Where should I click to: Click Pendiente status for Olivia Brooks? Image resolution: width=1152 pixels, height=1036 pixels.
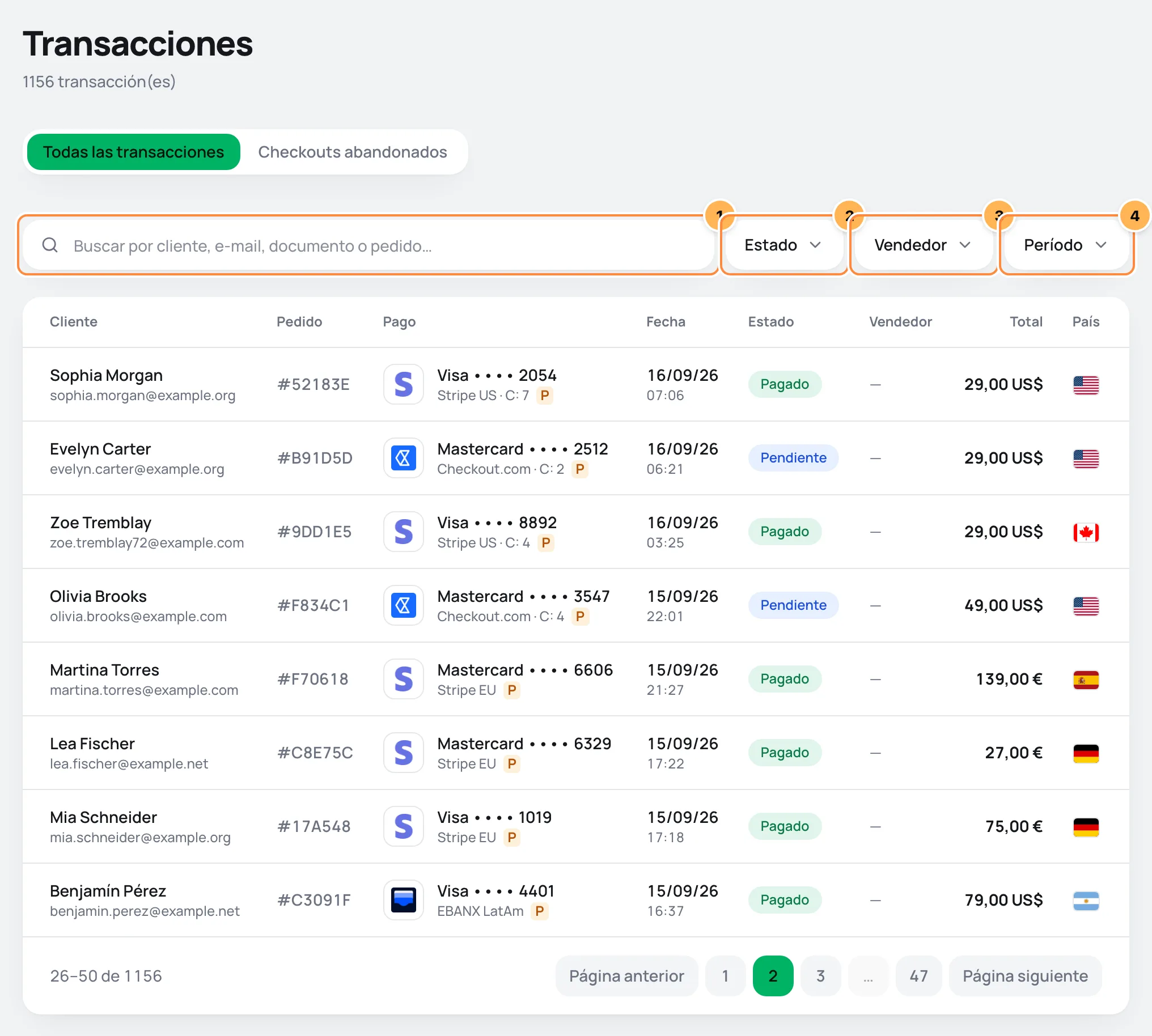(793, 605)
